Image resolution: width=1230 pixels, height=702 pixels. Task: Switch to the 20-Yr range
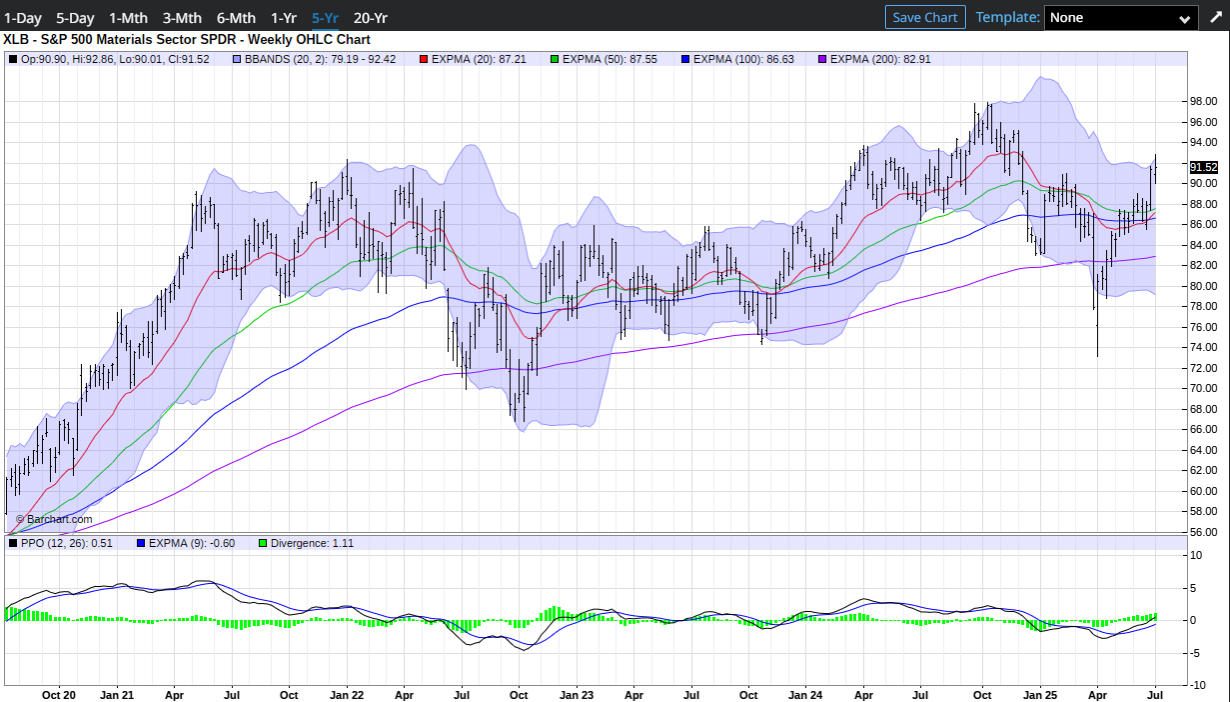tap(371, 18)
